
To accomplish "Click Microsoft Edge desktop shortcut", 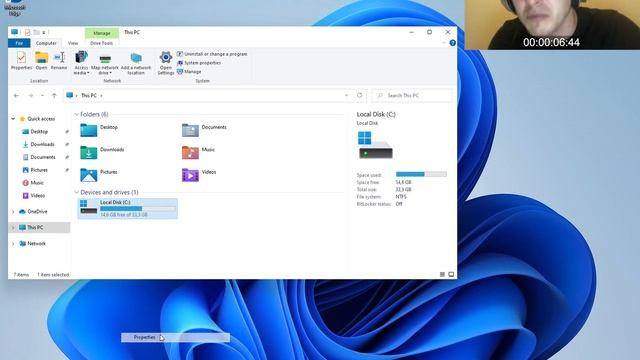I will (x=15, y=7).
